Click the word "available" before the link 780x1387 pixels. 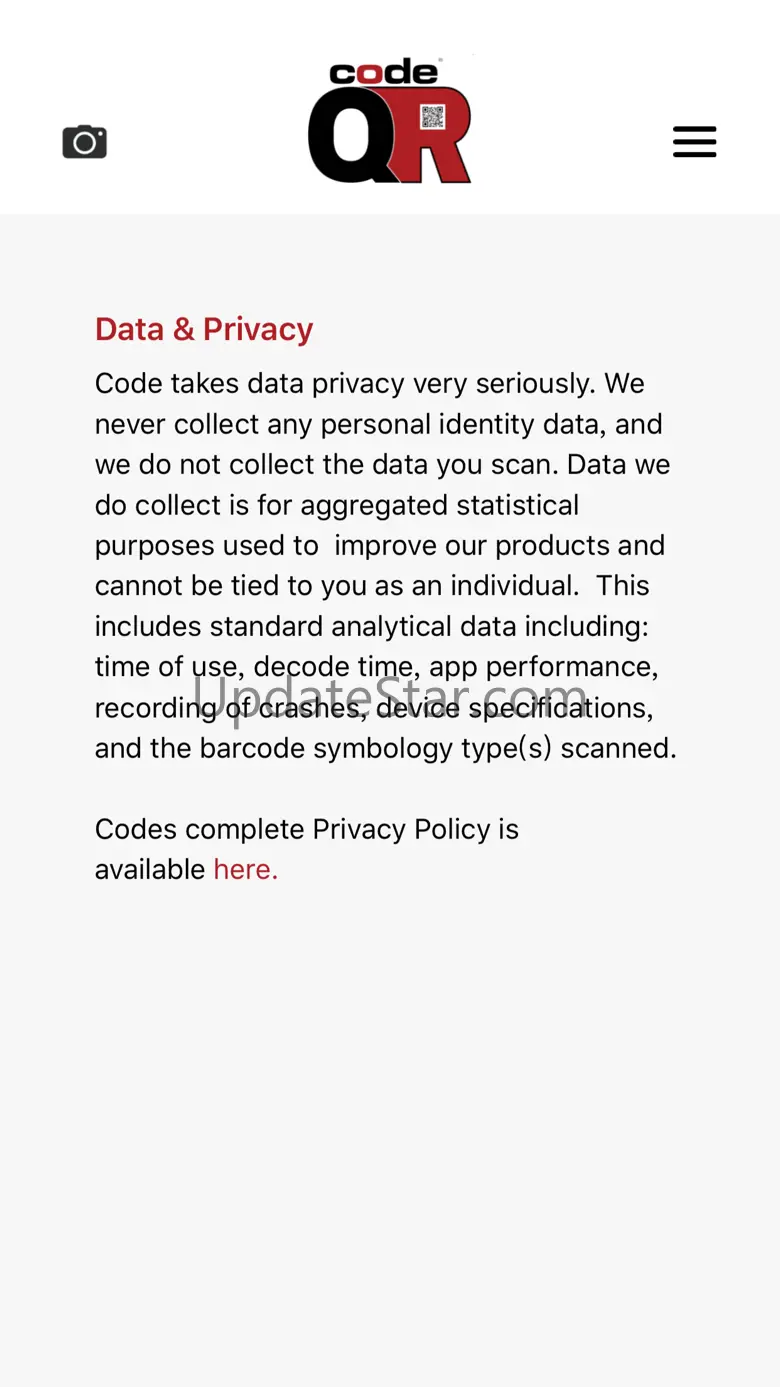click(x=150, y=870)
